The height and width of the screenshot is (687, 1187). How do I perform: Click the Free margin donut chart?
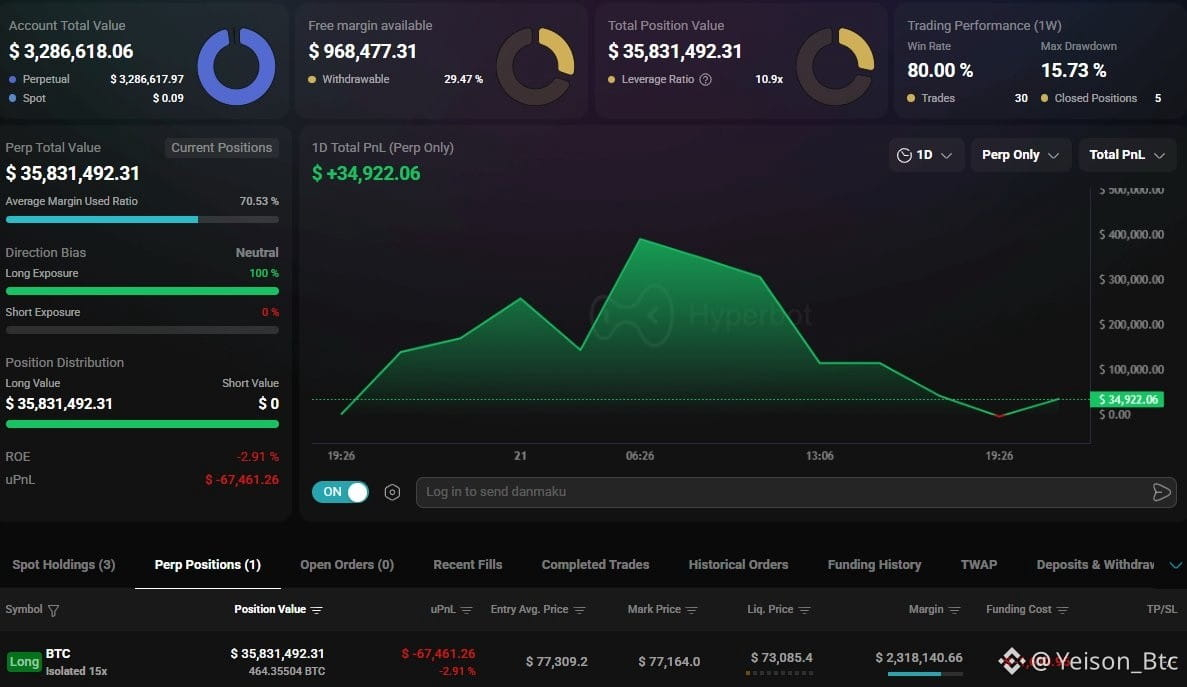tap(535, 67)
